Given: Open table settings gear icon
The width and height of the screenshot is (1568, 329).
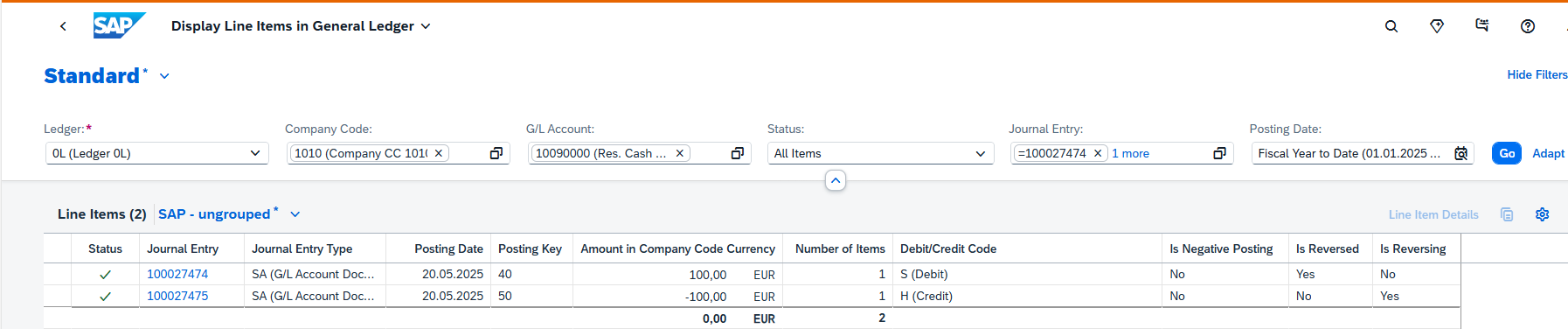Looking at the screenshot, I should (x=1543, y=214).
